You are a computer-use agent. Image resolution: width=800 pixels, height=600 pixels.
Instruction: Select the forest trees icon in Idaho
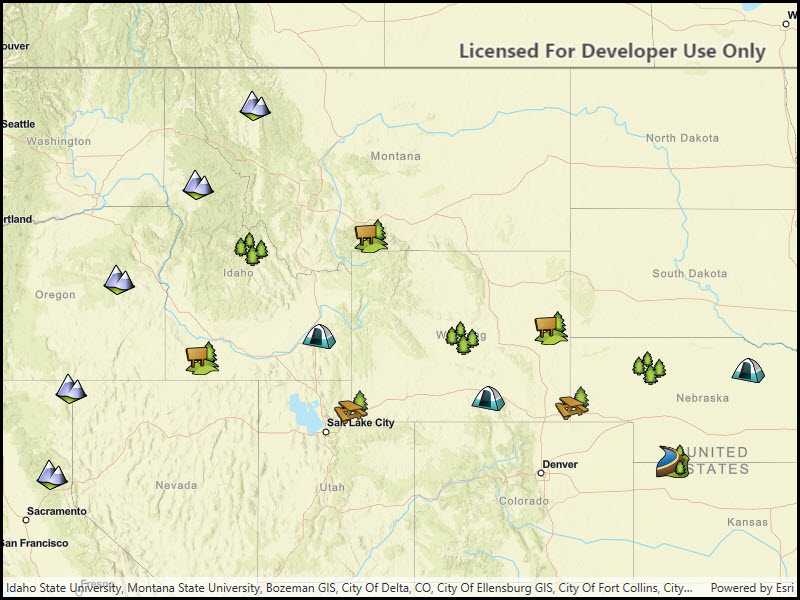coord(251,249)
